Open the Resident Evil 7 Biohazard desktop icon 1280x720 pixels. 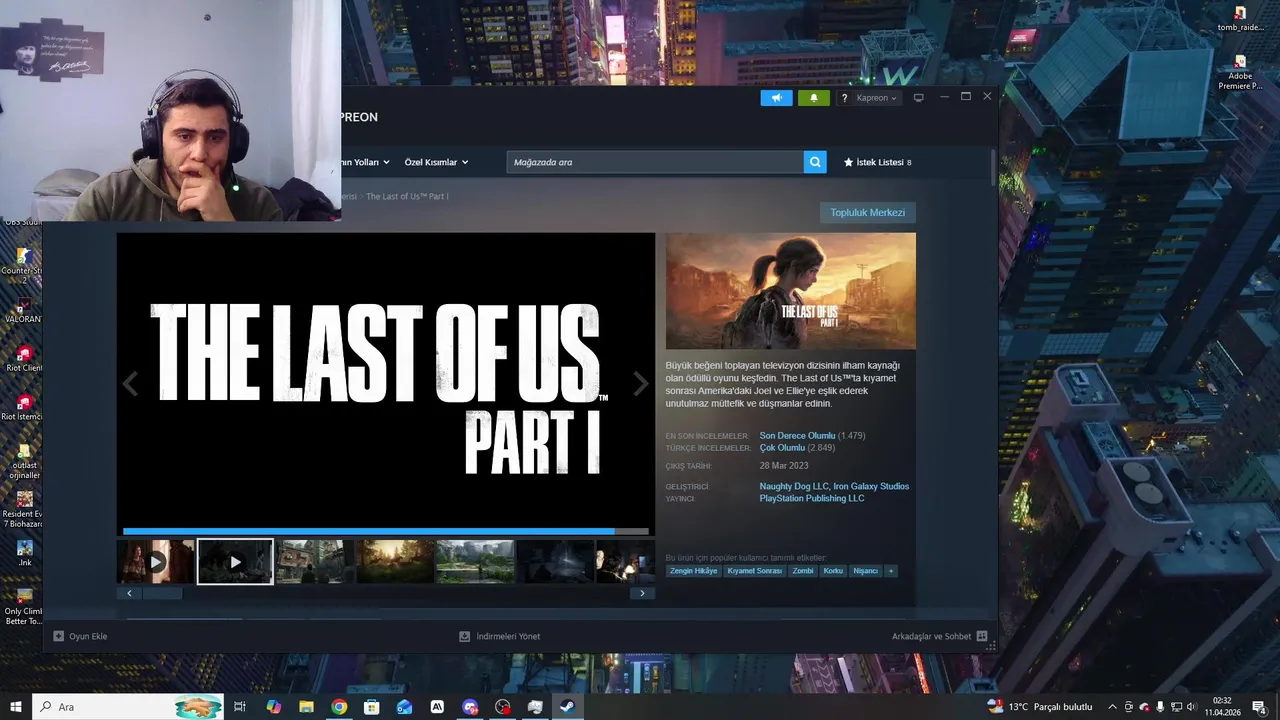(24, 510)
